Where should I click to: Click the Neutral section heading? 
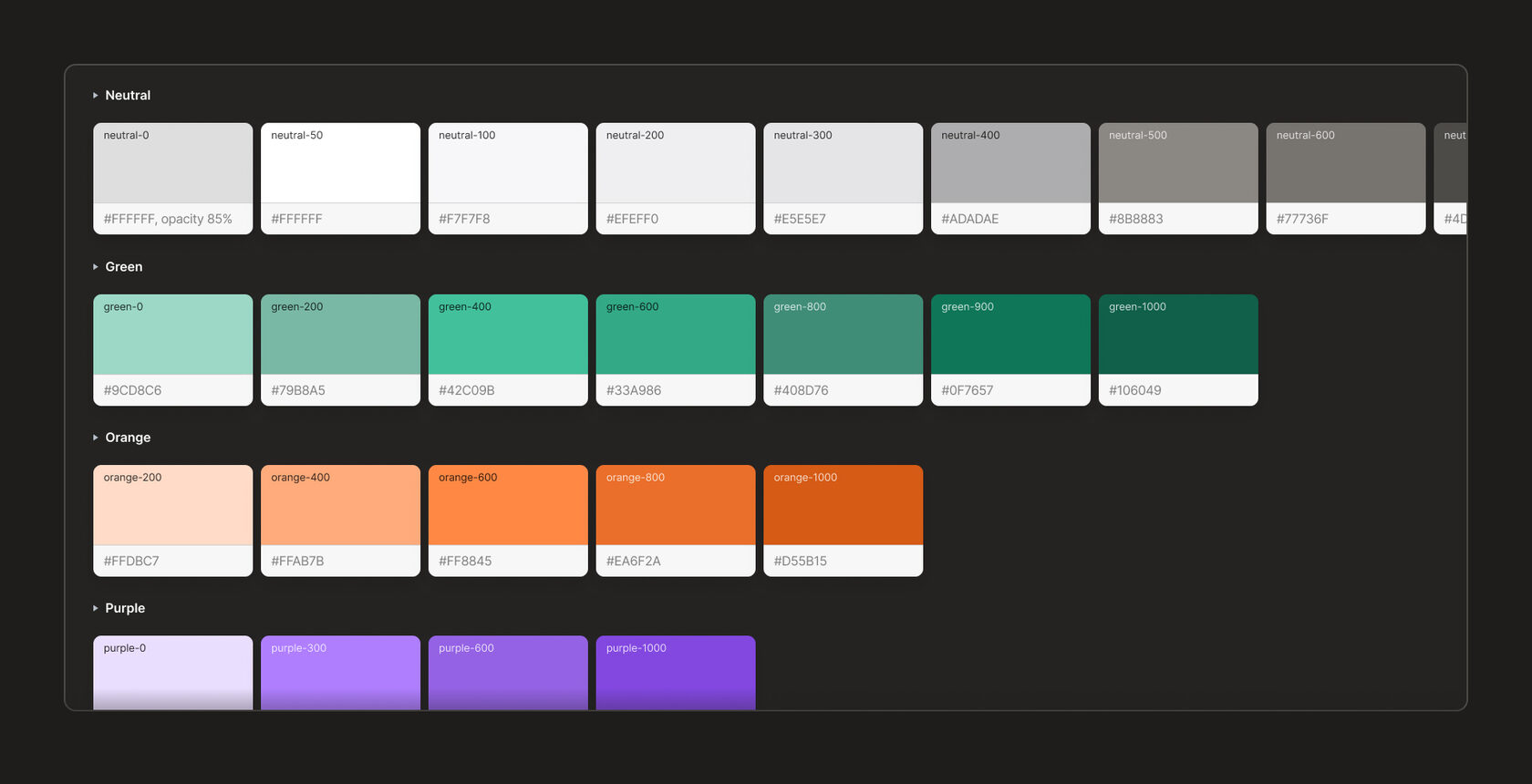point(128,95)
